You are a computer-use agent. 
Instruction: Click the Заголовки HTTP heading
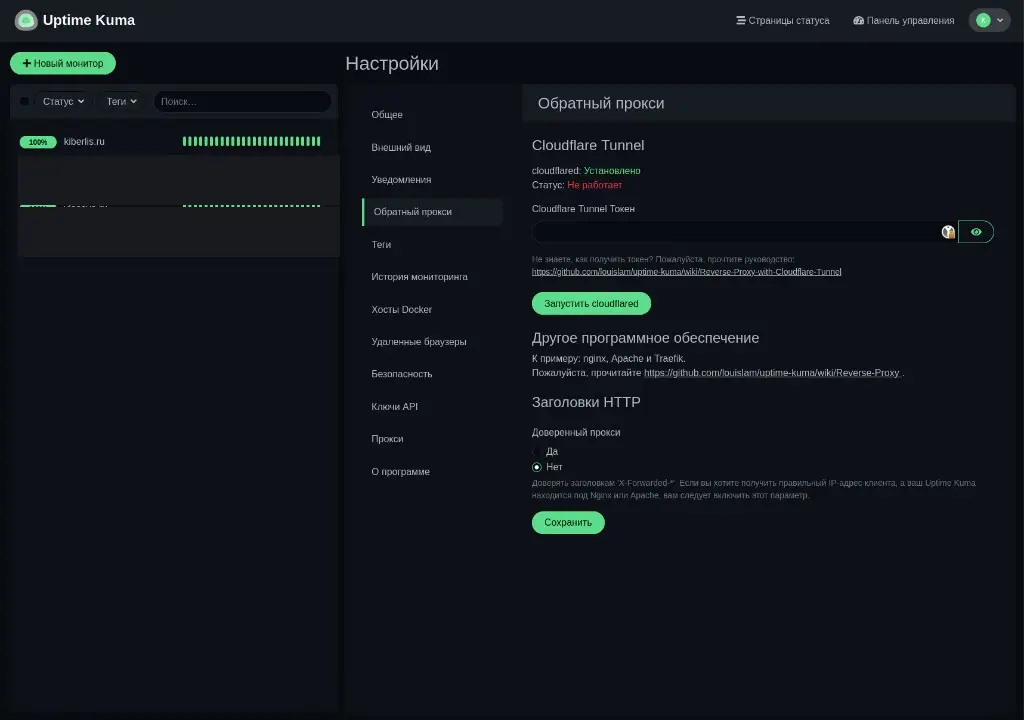[586, 402]
